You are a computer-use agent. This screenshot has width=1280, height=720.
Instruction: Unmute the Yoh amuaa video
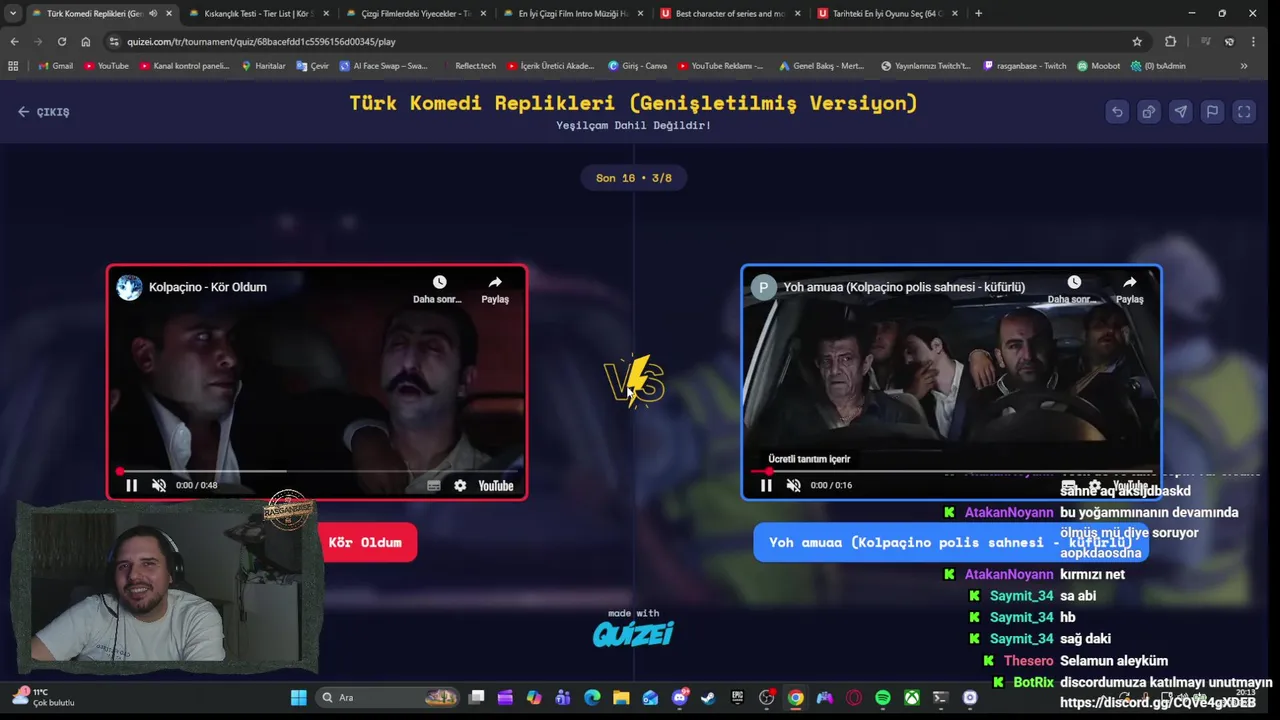(794, 485)
